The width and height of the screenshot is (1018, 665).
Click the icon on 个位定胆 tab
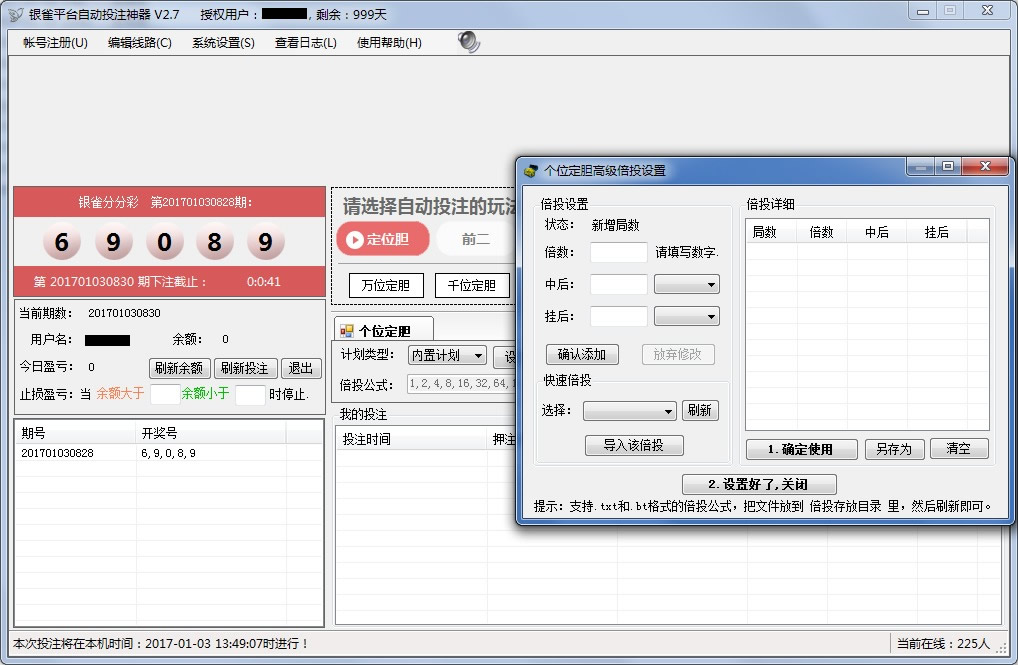347,330
